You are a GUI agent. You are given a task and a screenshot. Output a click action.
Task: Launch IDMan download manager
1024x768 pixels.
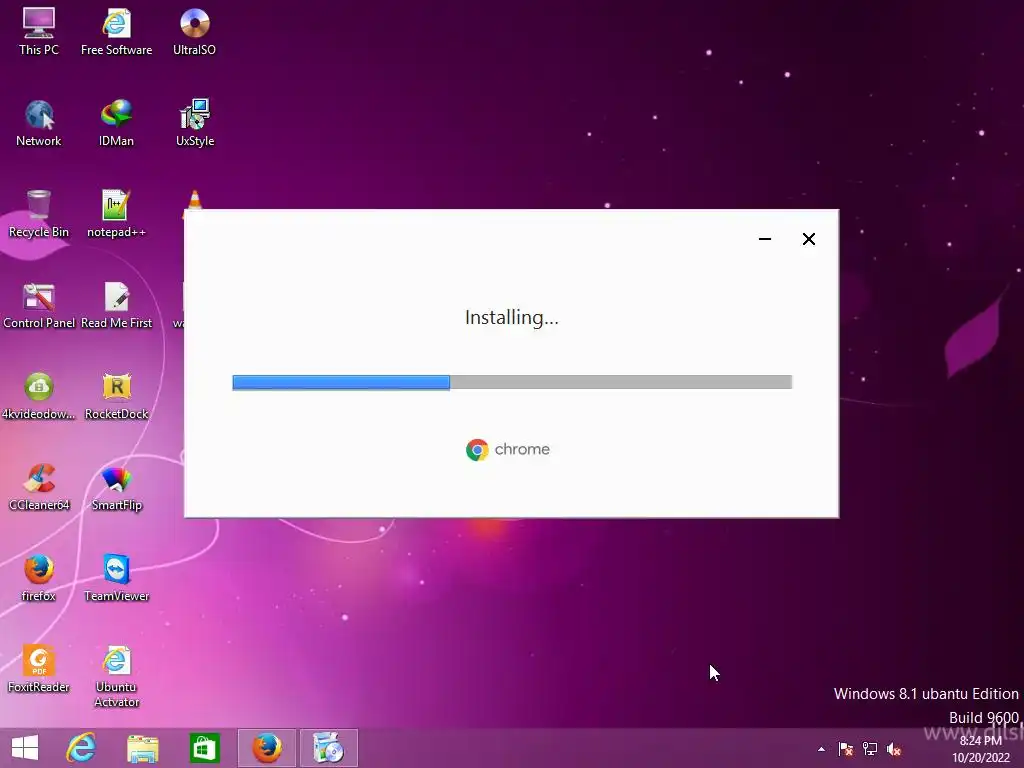click(x=116, y=123)
